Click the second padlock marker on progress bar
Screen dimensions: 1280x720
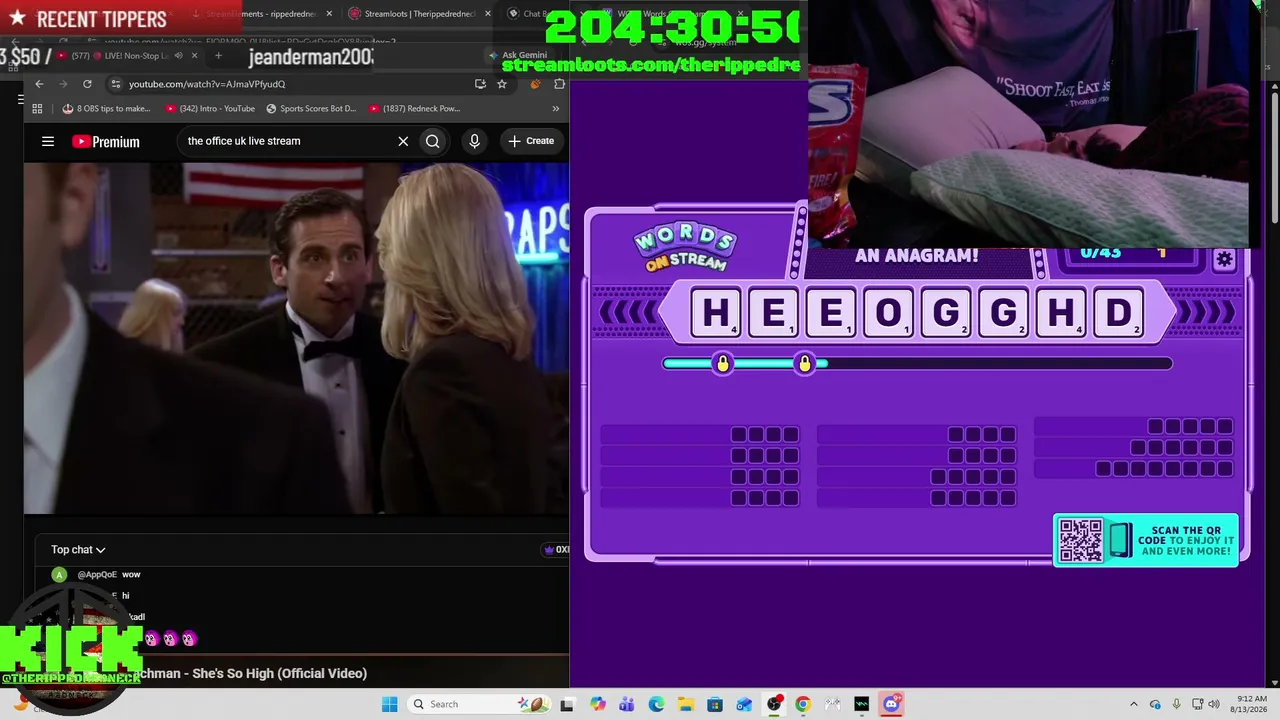(x=805, y=363)
